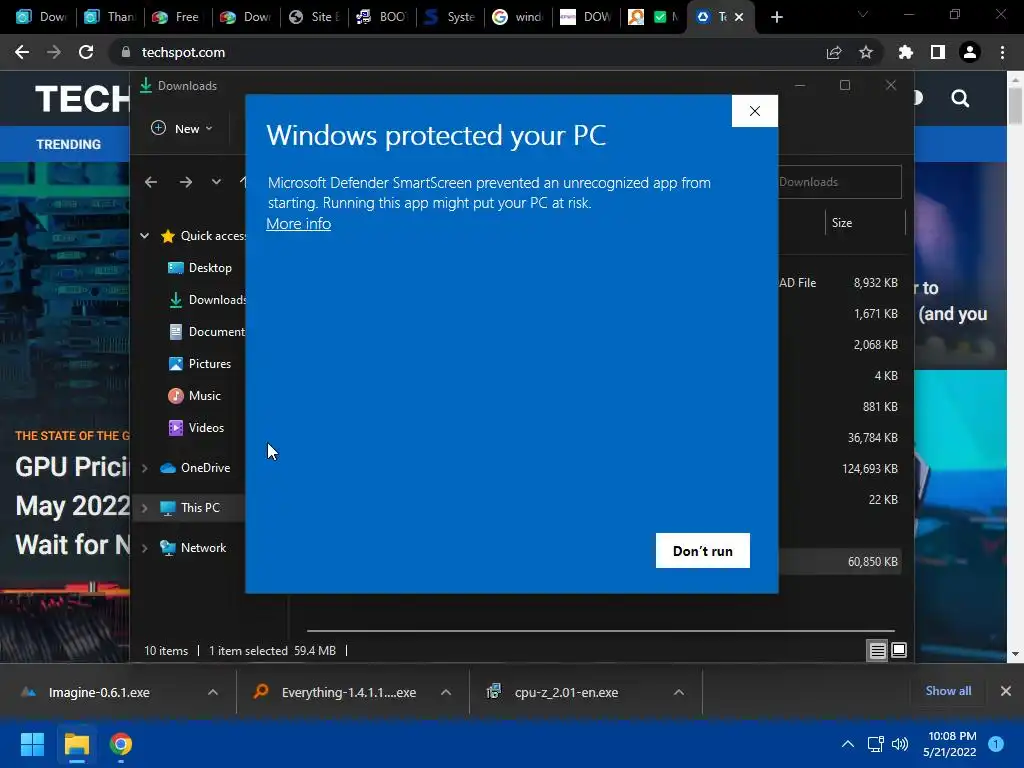
Task: Switch Explorer to large thumbnails view icon
Action: (x=899, y=650)
